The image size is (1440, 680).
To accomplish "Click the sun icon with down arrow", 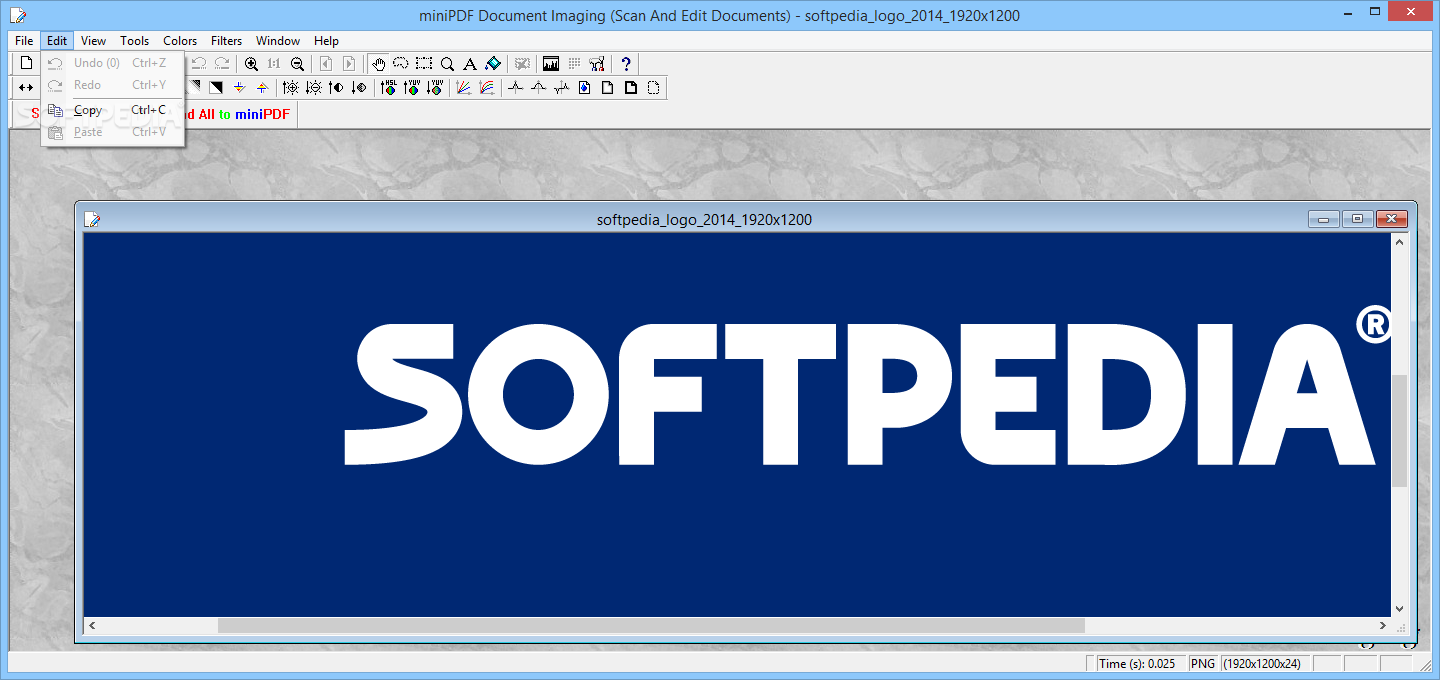I will click(314, 88).
